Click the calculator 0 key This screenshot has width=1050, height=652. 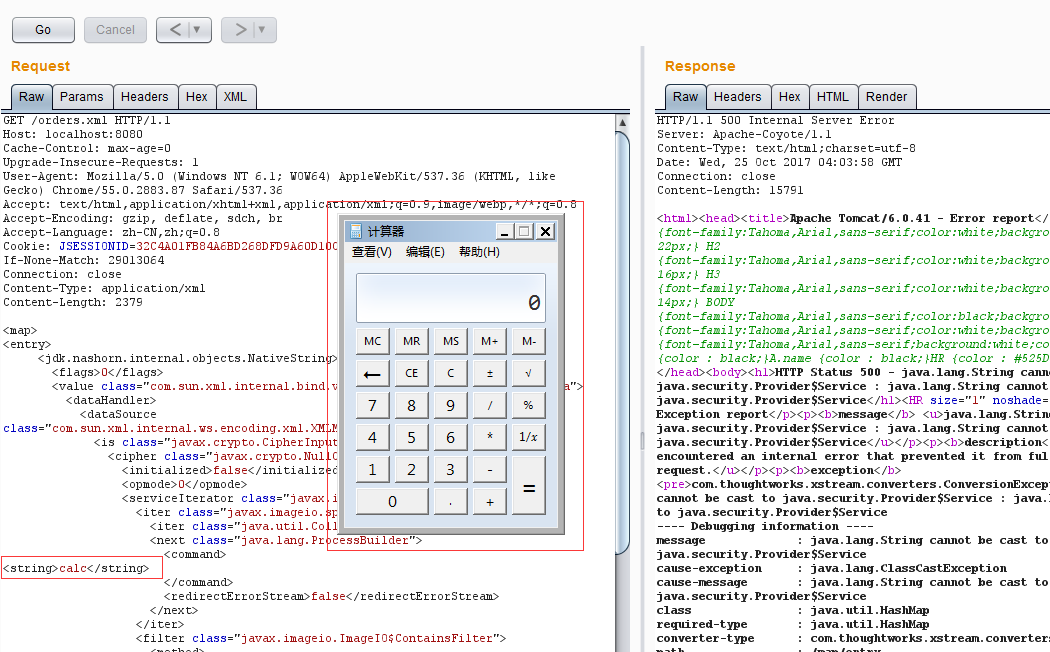(392, 502)
